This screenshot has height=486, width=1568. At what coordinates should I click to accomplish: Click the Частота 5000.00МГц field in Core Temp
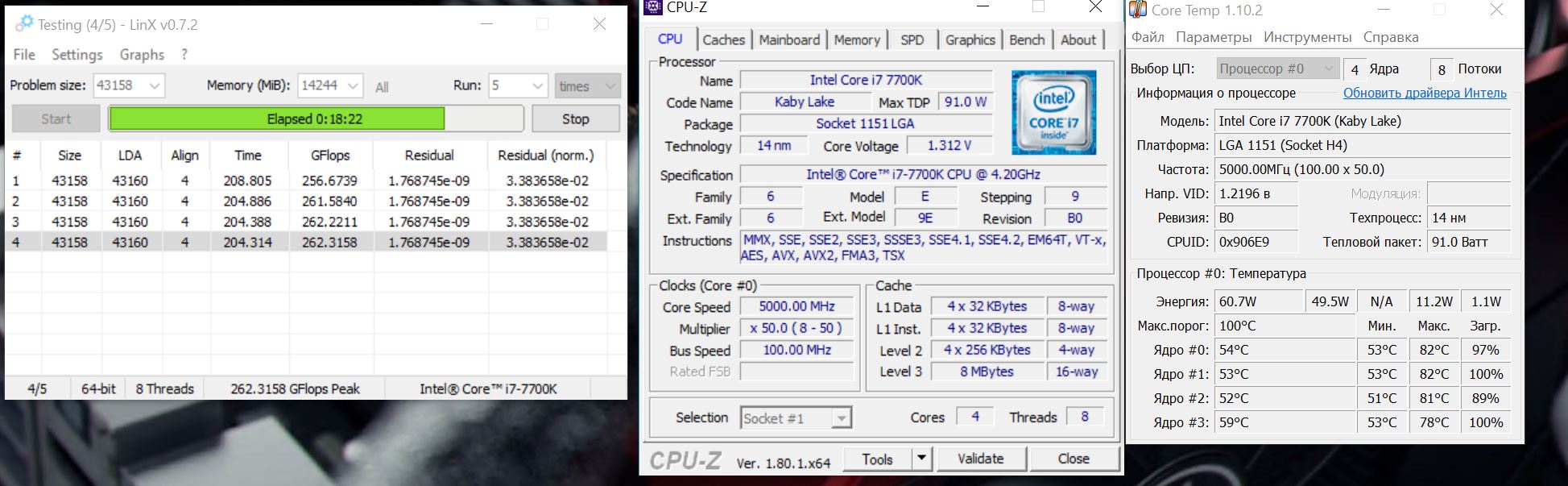(1361, 169)
